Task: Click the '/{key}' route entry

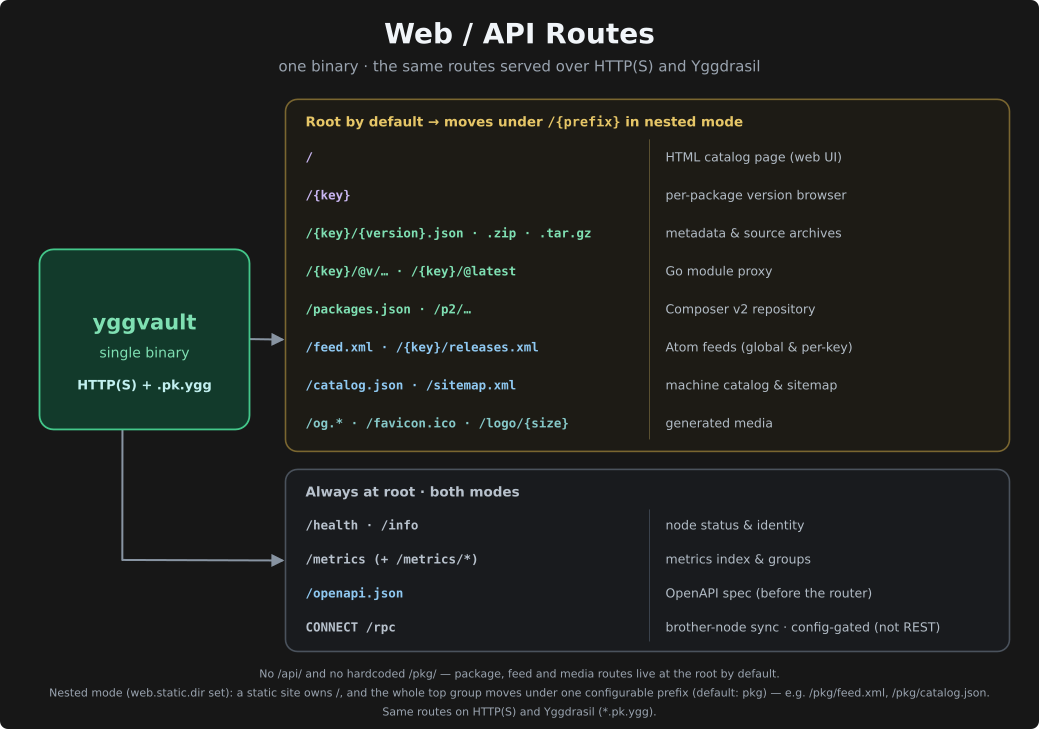Action: click(328, 195)
